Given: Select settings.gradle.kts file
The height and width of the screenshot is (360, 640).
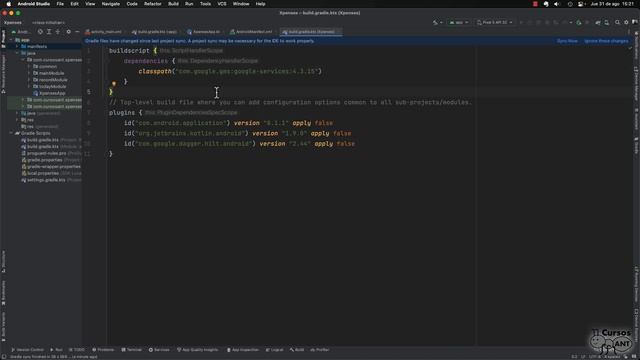Looking at the screenshot, I should click(51, 180).
